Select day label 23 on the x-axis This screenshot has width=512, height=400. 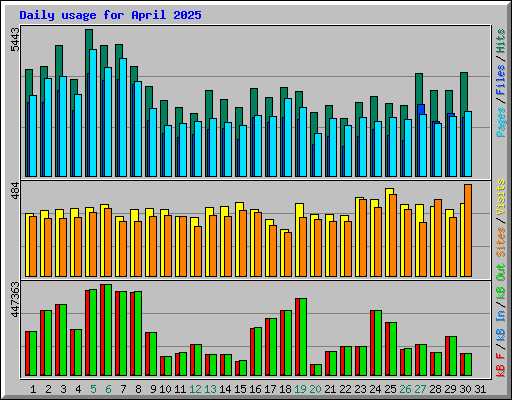tap(360, 389)
